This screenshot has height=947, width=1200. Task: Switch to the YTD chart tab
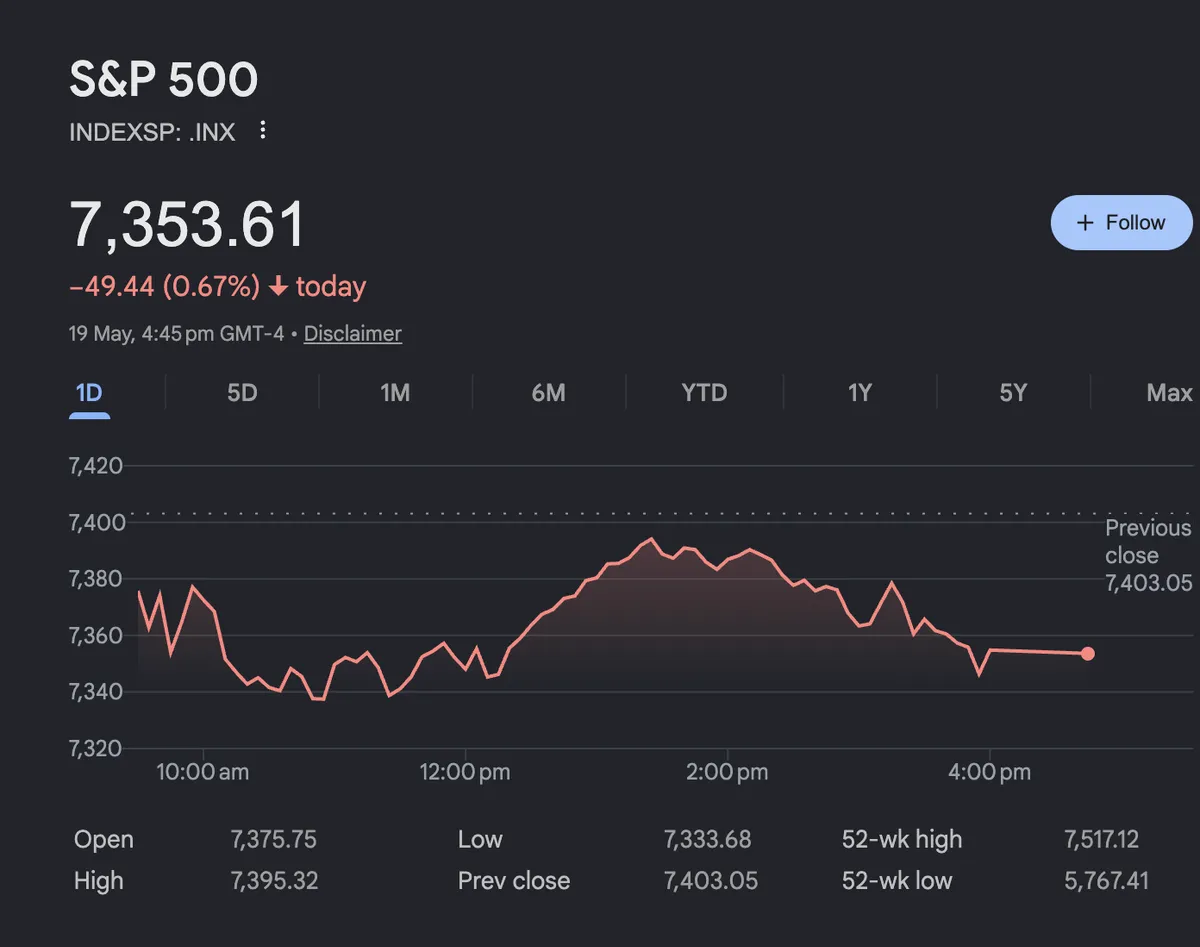click(704, 393)
